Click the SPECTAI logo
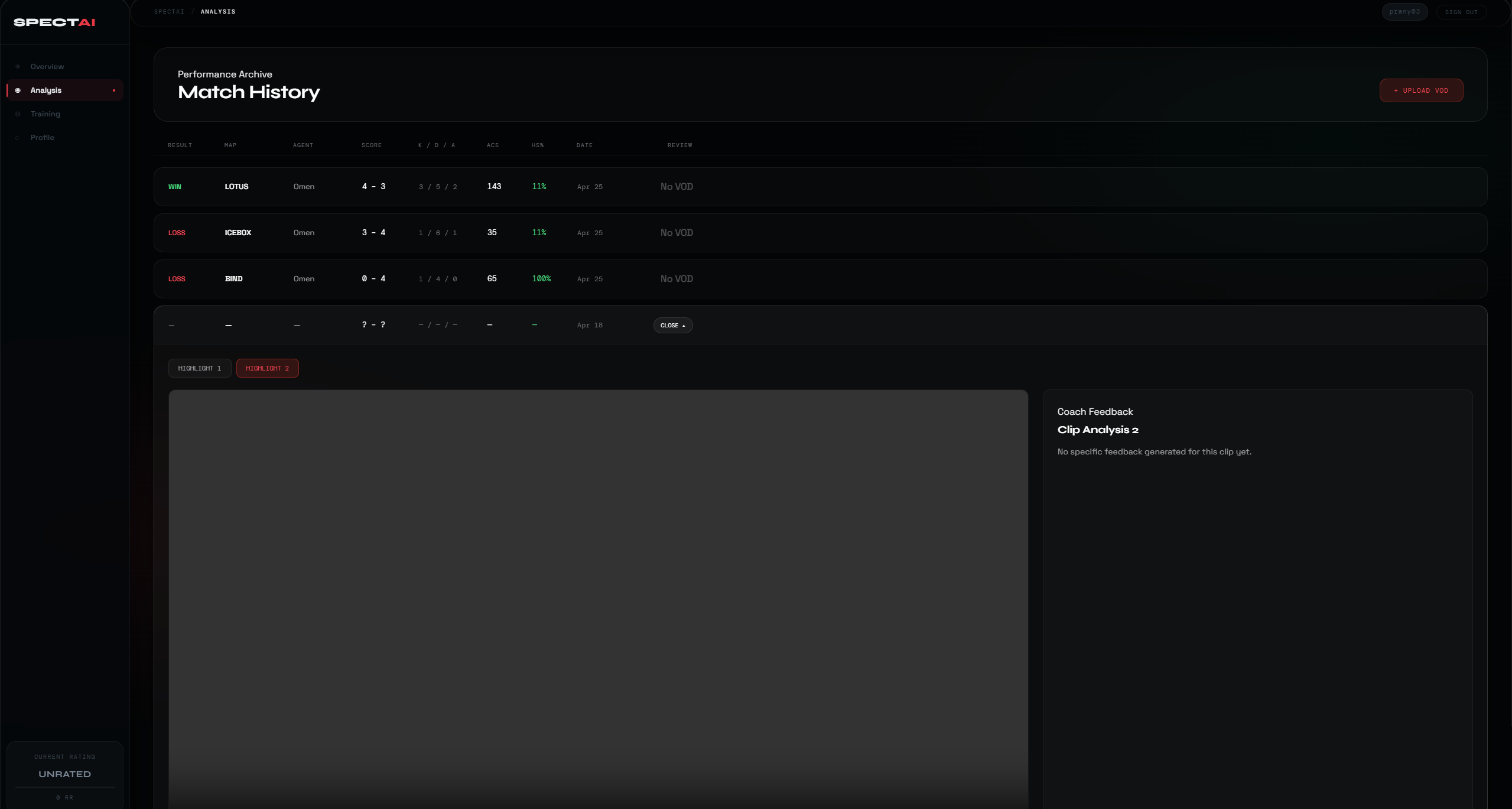 coord(54,22)
